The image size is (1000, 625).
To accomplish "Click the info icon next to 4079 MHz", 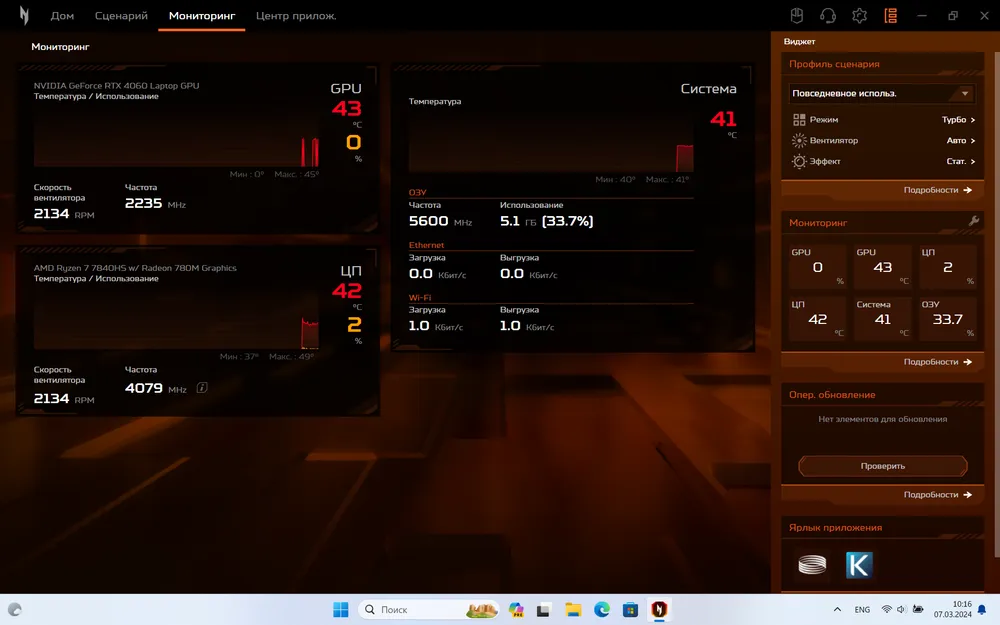I will (202, 388).
